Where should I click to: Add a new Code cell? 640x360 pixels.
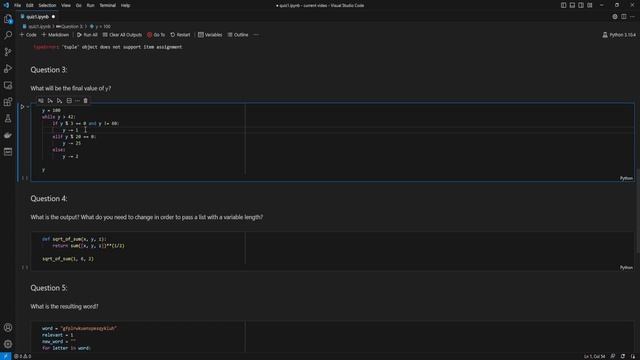click(28, 35)
